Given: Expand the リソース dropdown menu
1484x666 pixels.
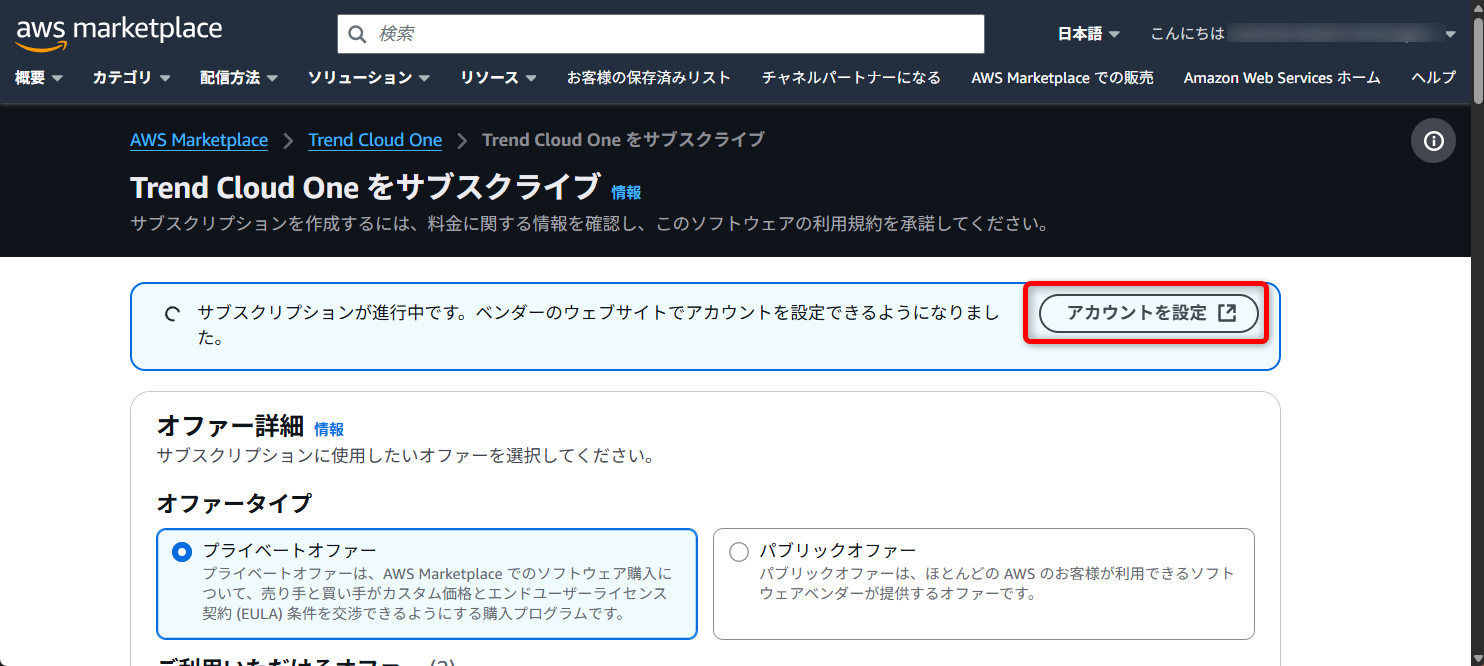Looking at the screenshot, I should [x=499, y=77].
